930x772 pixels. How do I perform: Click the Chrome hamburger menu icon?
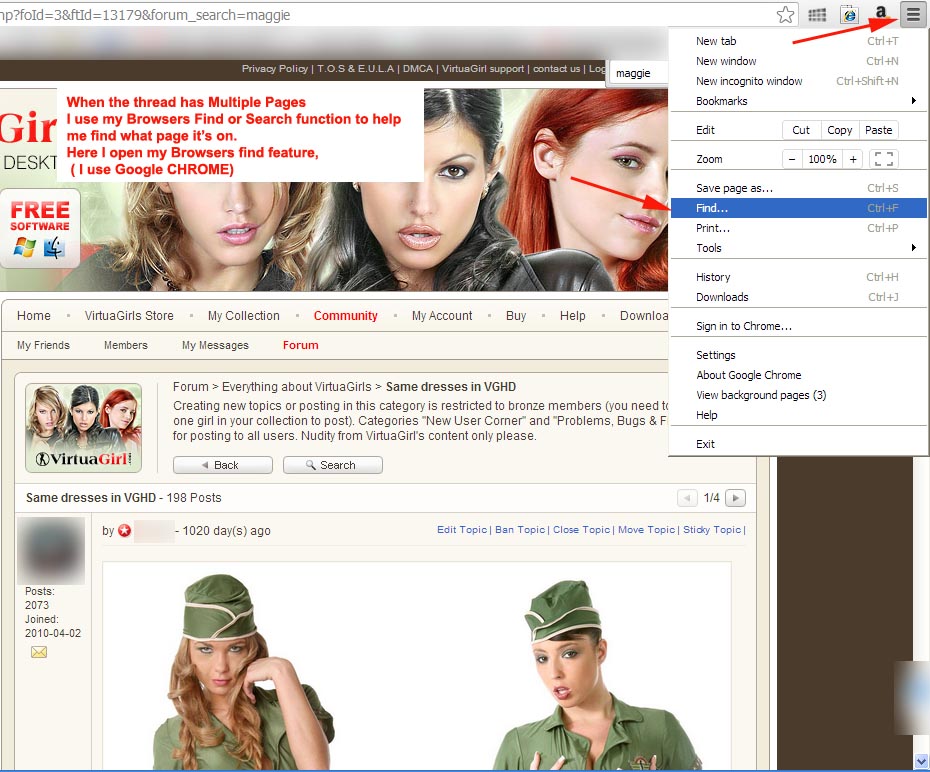[x=913, y=15]
